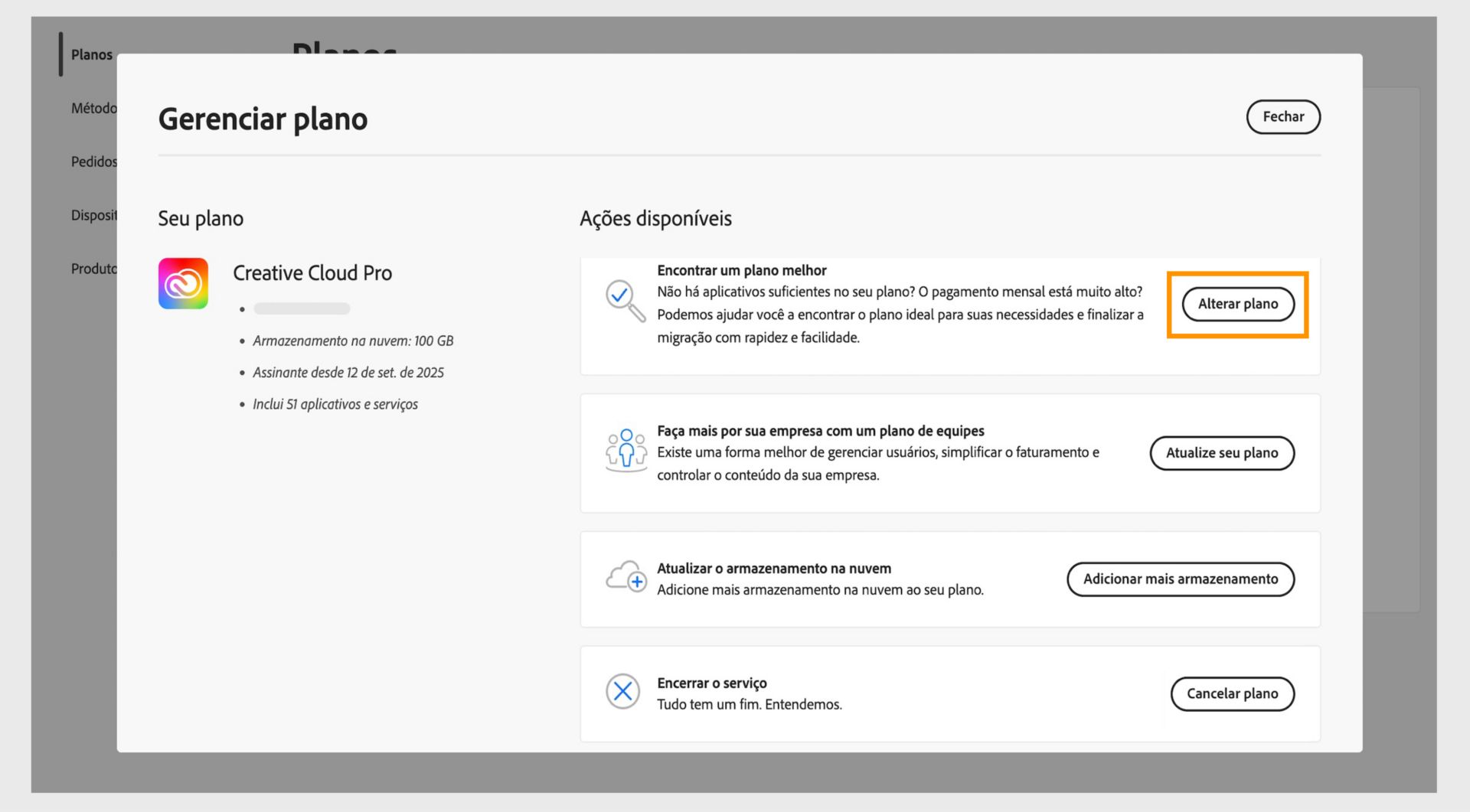The width and height of the screenshot is (1470, 812).
Task: Click the Gerenciar plano title
Action: tap(263, 118)
